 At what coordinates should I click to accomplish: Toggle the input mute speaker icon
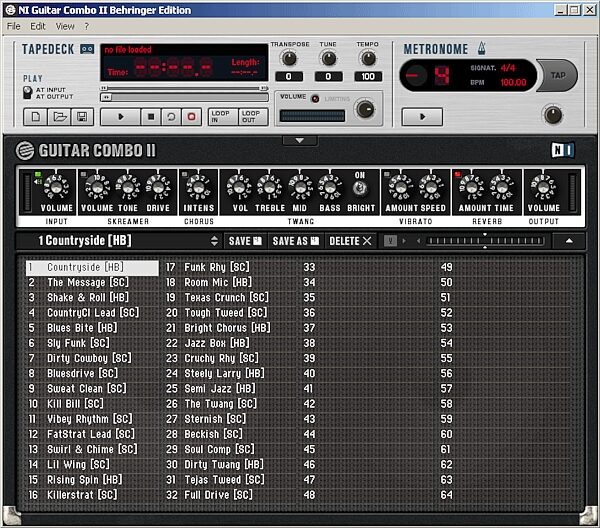[x=38, y=182]
